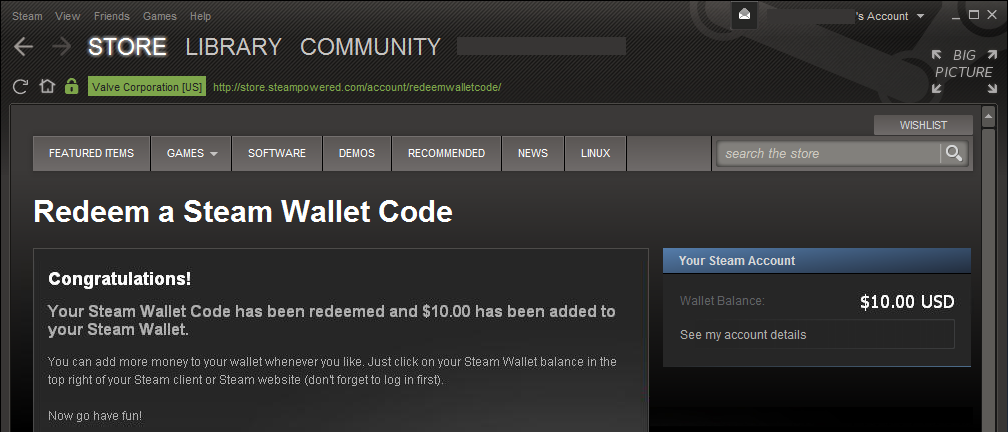Follow the See my account details link

click(743, 334)
